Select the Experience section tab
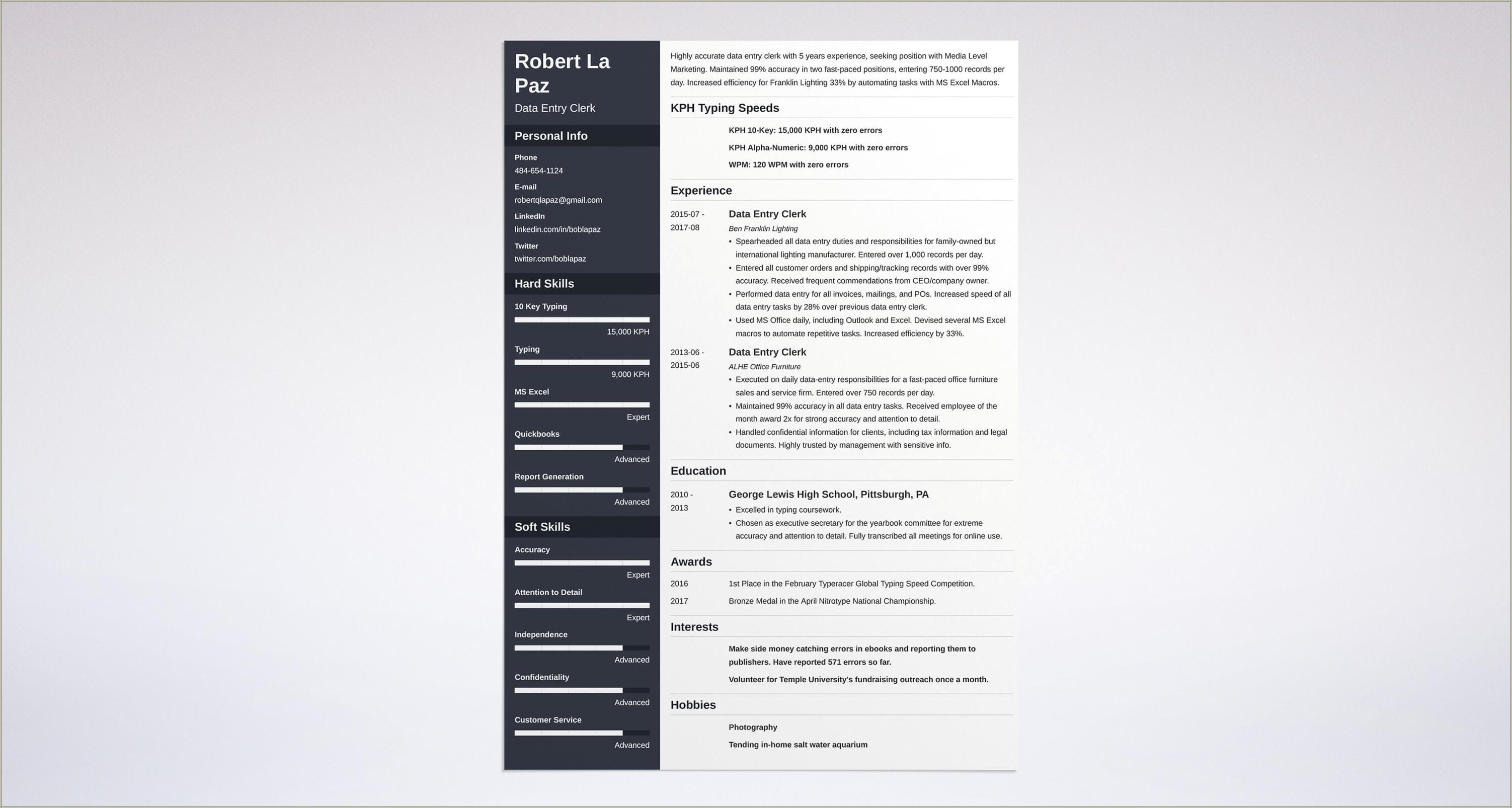Image resolution: width=1512 pixels, height=808 pixels. pyautogui.click(x=700, y=190)
